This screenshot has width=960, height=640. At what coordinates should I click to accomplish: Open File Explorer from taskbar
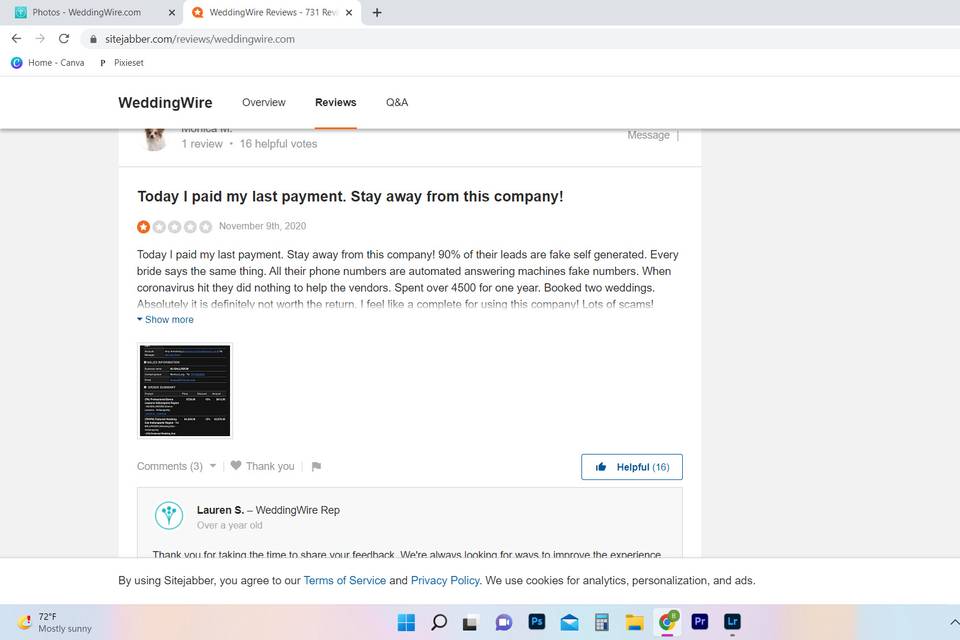(x=635, y=622)
